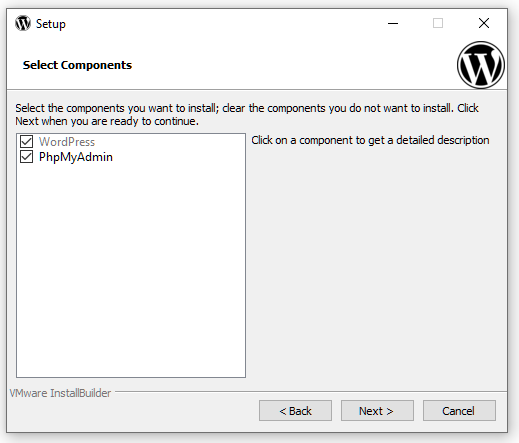Cancel the WordPress setup
519x443 pixels.
[459, 411]
